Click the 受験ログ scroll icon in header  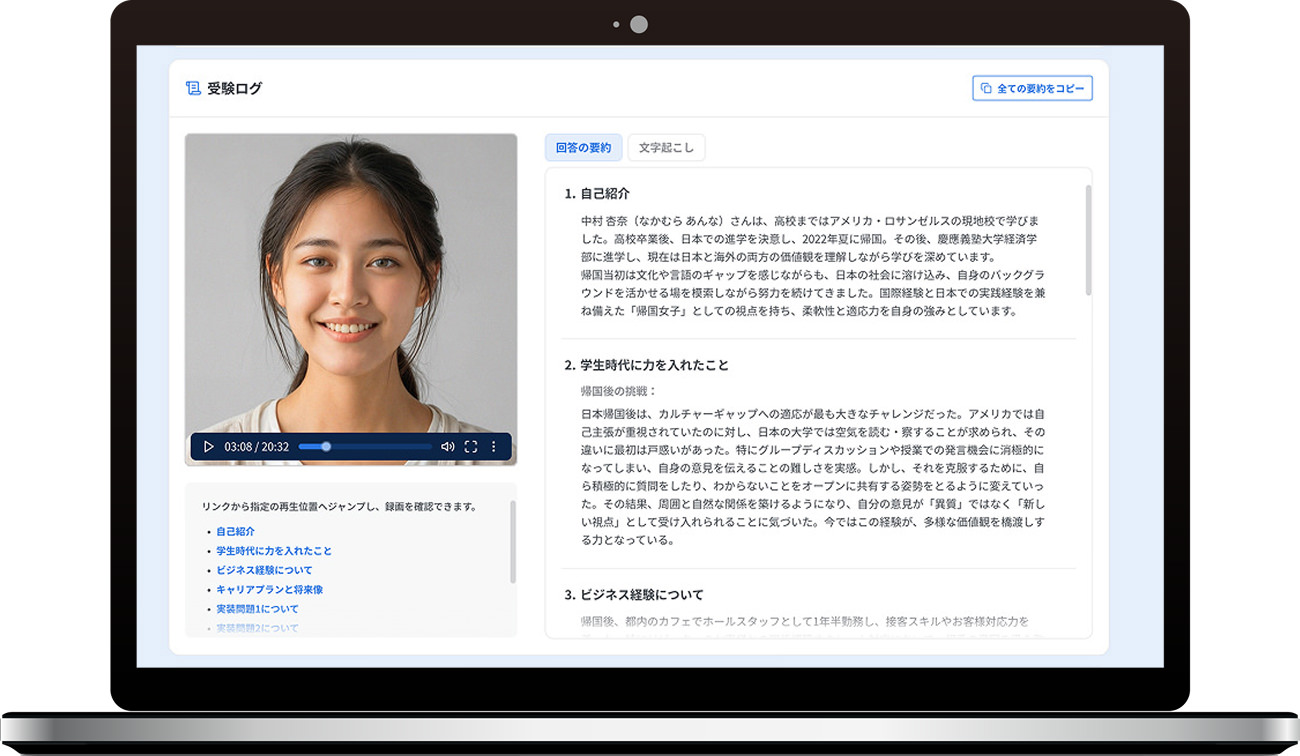pyautogui.click(x=193, y=88)
